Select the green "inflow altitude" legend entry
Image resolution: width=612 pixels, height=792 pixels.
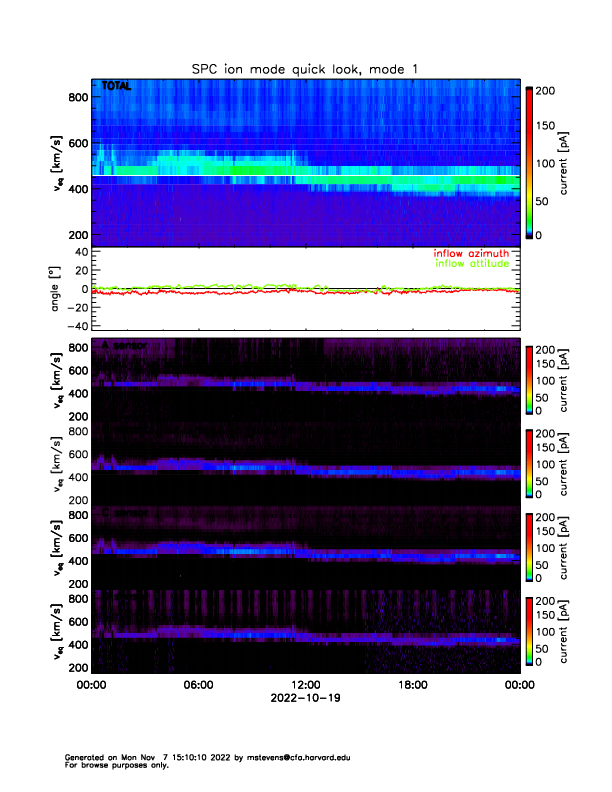[x=463, y=264]
